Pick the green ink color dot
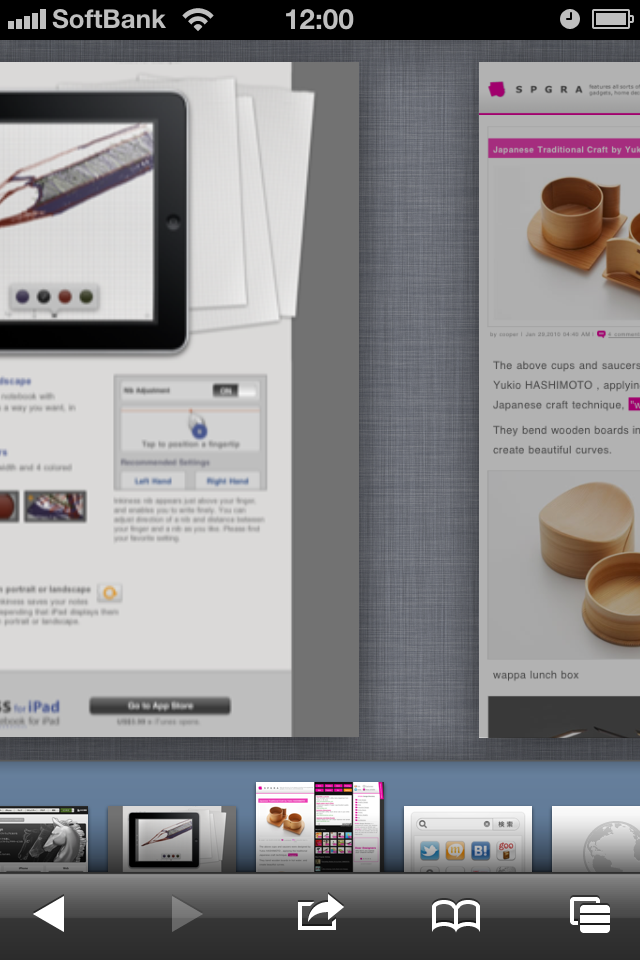The image size is (640, 960). pos(86,297)
